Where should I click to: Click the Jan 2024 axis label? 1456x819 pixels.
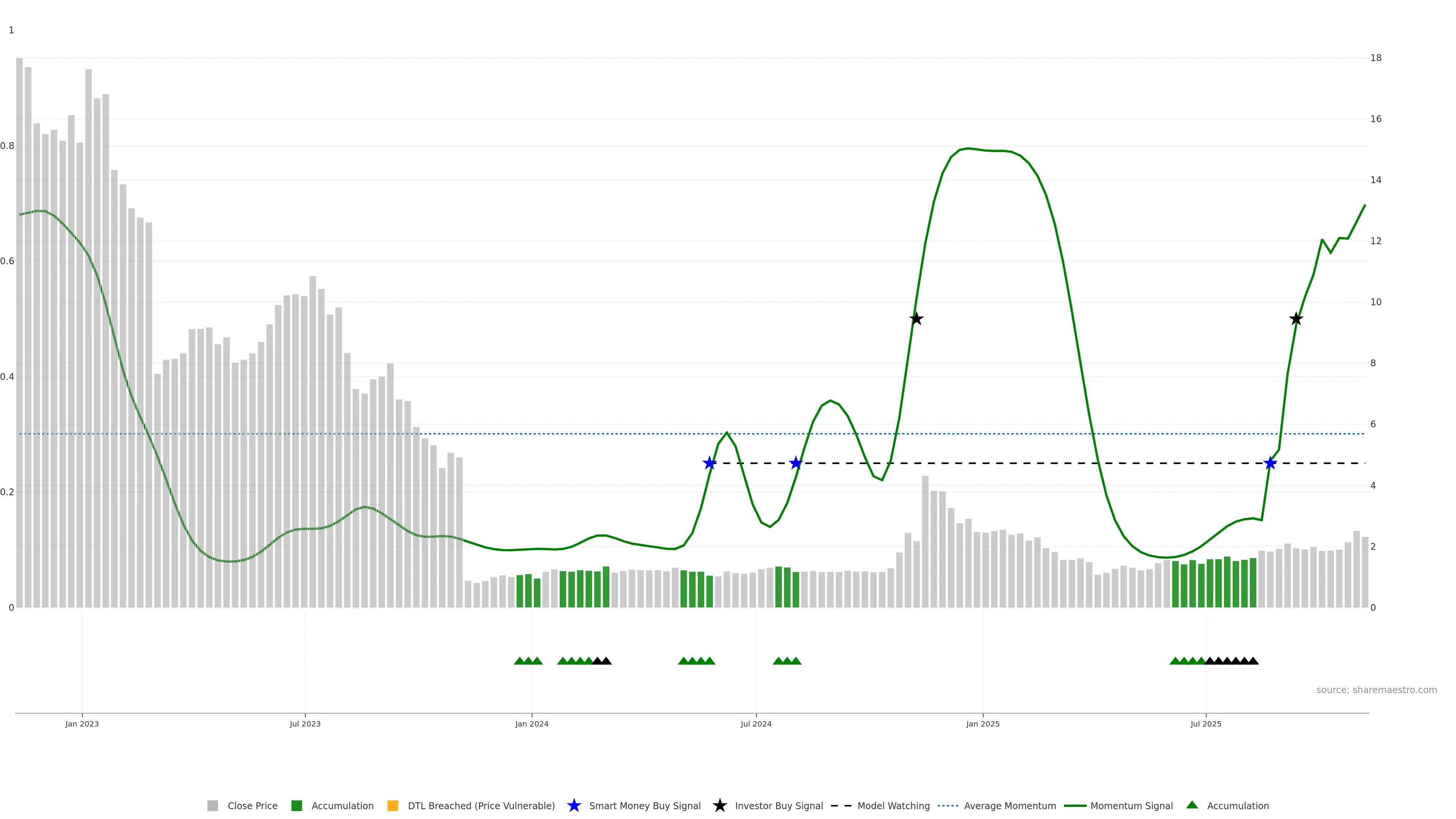[x=531, y=724]
